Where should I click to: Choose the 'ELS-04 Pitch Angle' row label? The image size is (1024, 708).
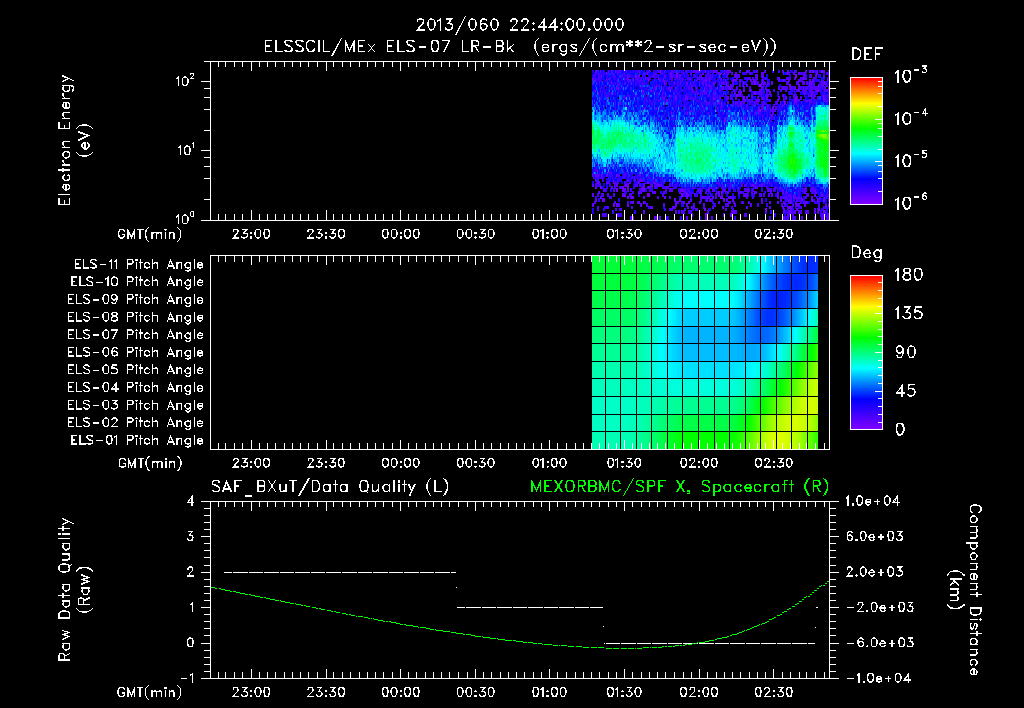click(135, 388)
